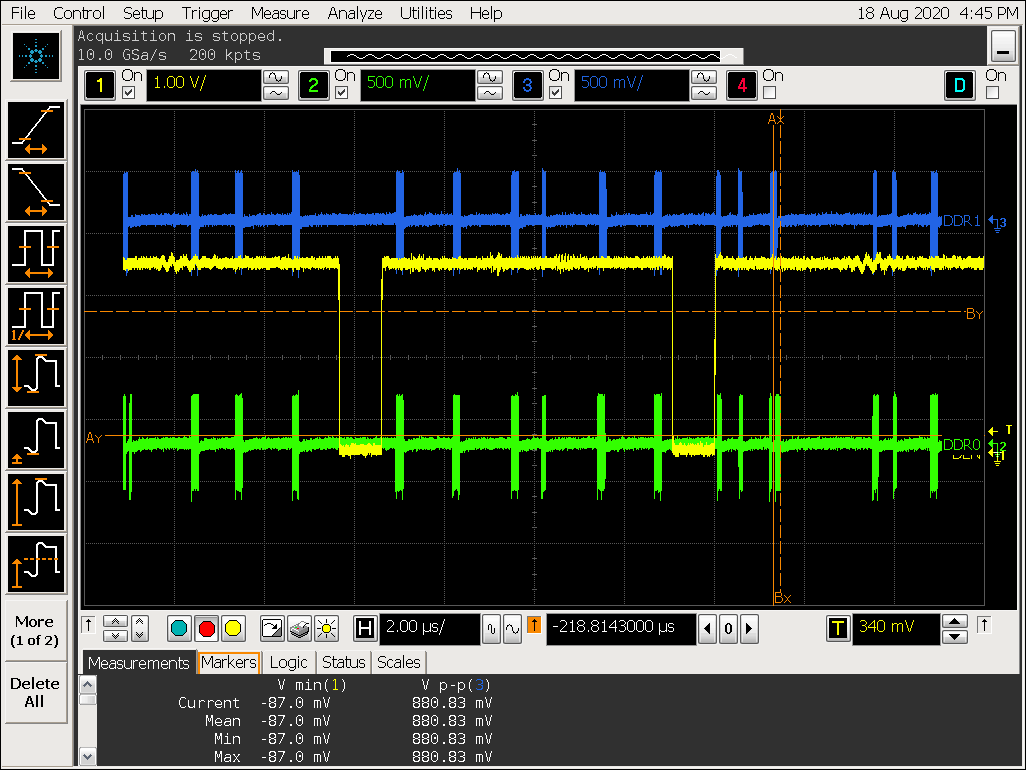Toggle channel 3 On checkbox
Image resolution: width=1026 pixels, height=770 pixels.
tap(556, 93)
